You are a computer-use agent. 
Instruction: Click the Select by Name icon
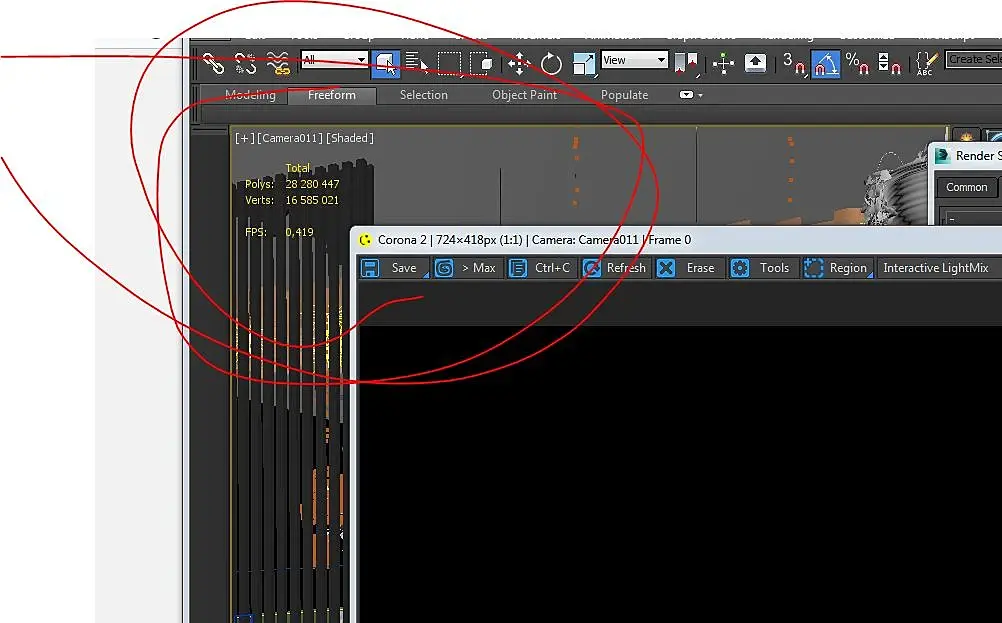tap(417, 63)
